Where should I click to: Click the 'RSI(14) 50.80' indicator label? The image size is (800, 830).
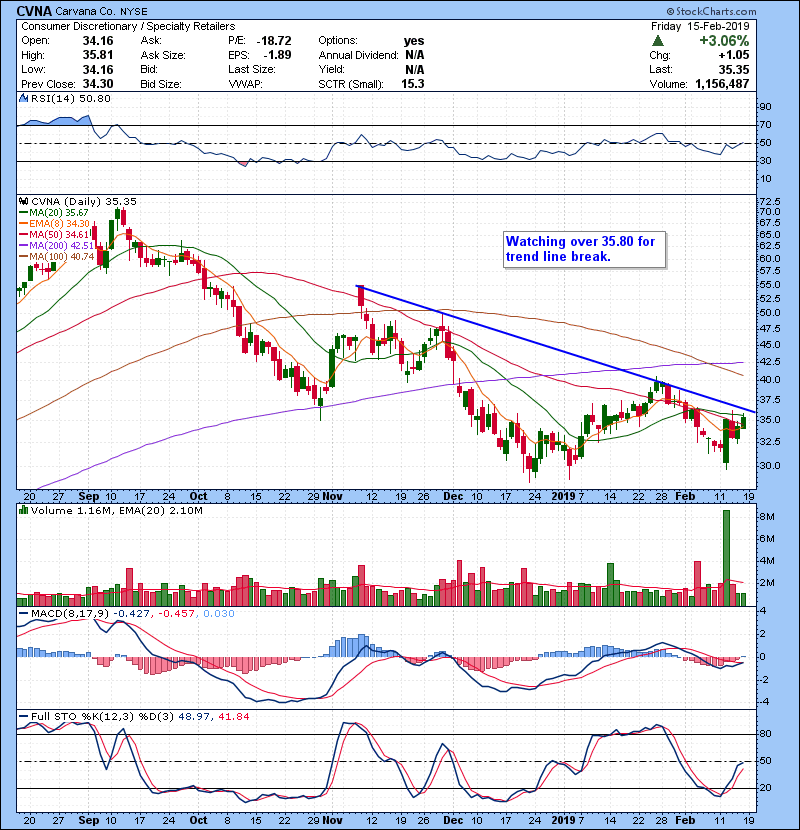point(70,98)
